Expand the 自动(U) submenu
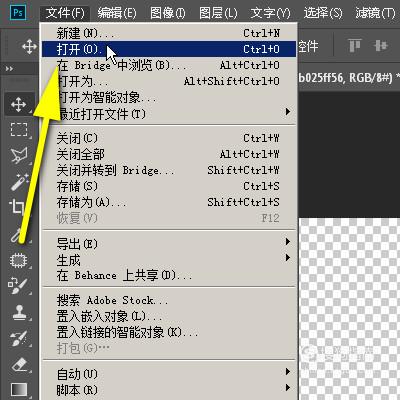The image size is (400, 400). click(x=169, y=374)
